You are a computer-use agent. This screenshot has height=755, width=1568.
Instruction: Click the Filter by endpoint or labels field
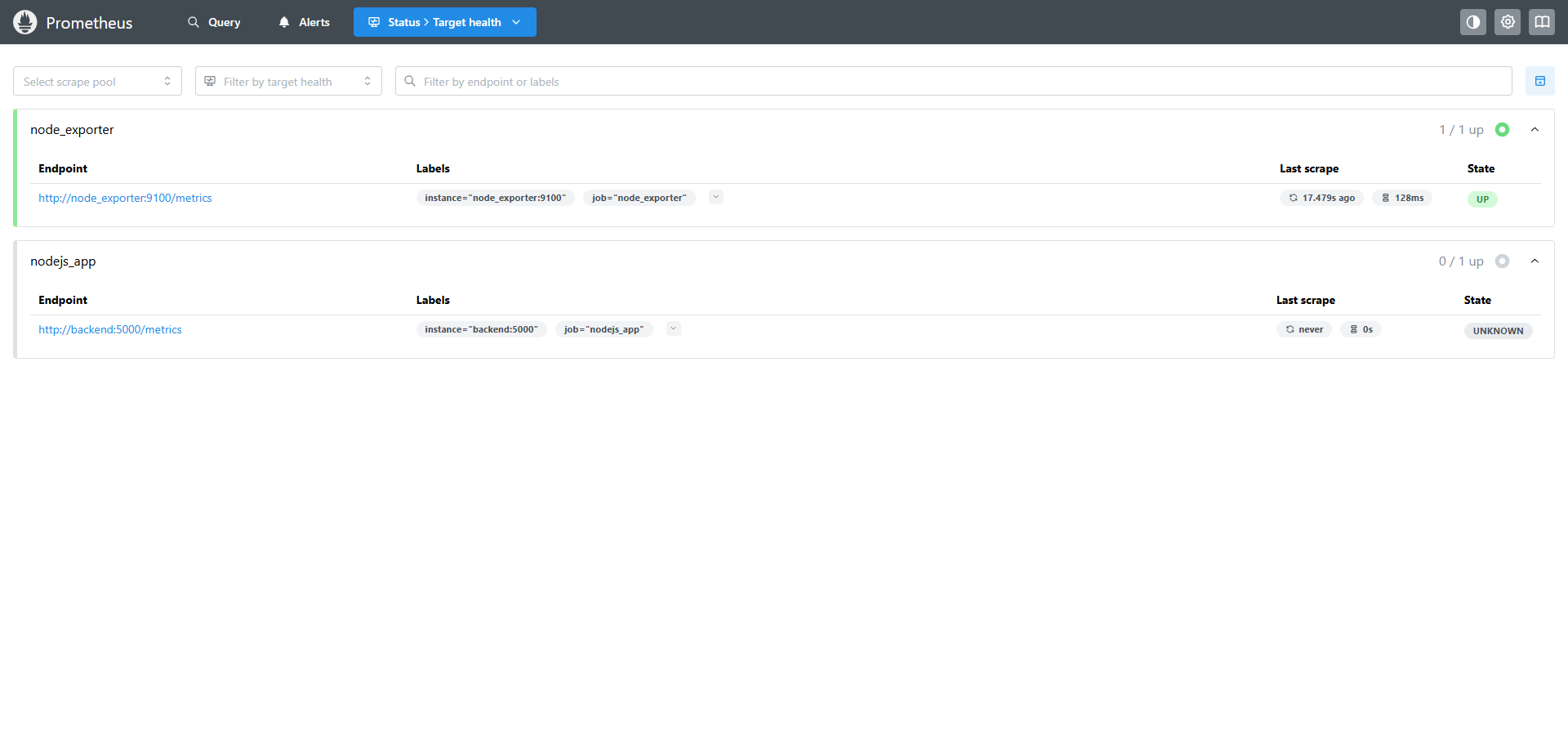point(954,81)
